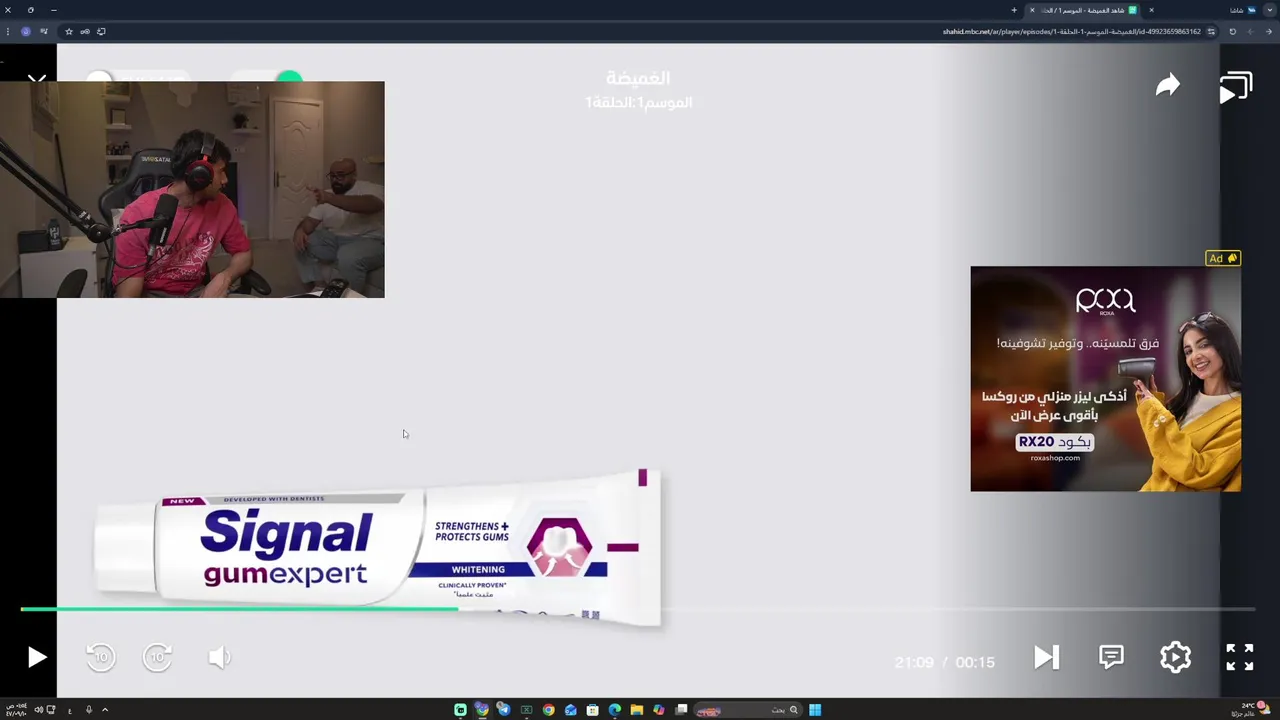Open Mail app from taskbar

570,710
